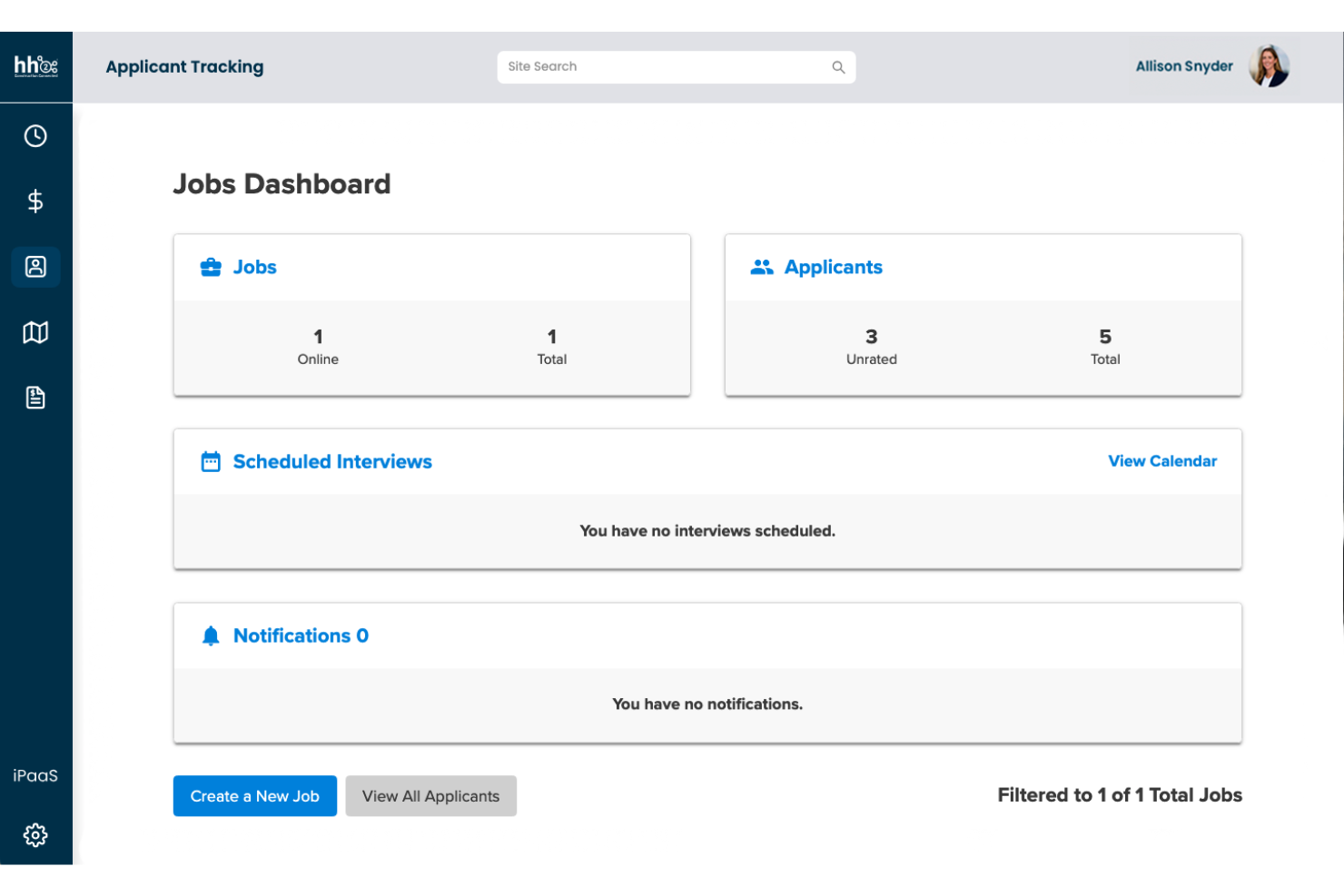The width and height of the screenshot is (1344, 896).
Task: Select the applicant tracking person badge icon
Action: click(x=35, y=267)
